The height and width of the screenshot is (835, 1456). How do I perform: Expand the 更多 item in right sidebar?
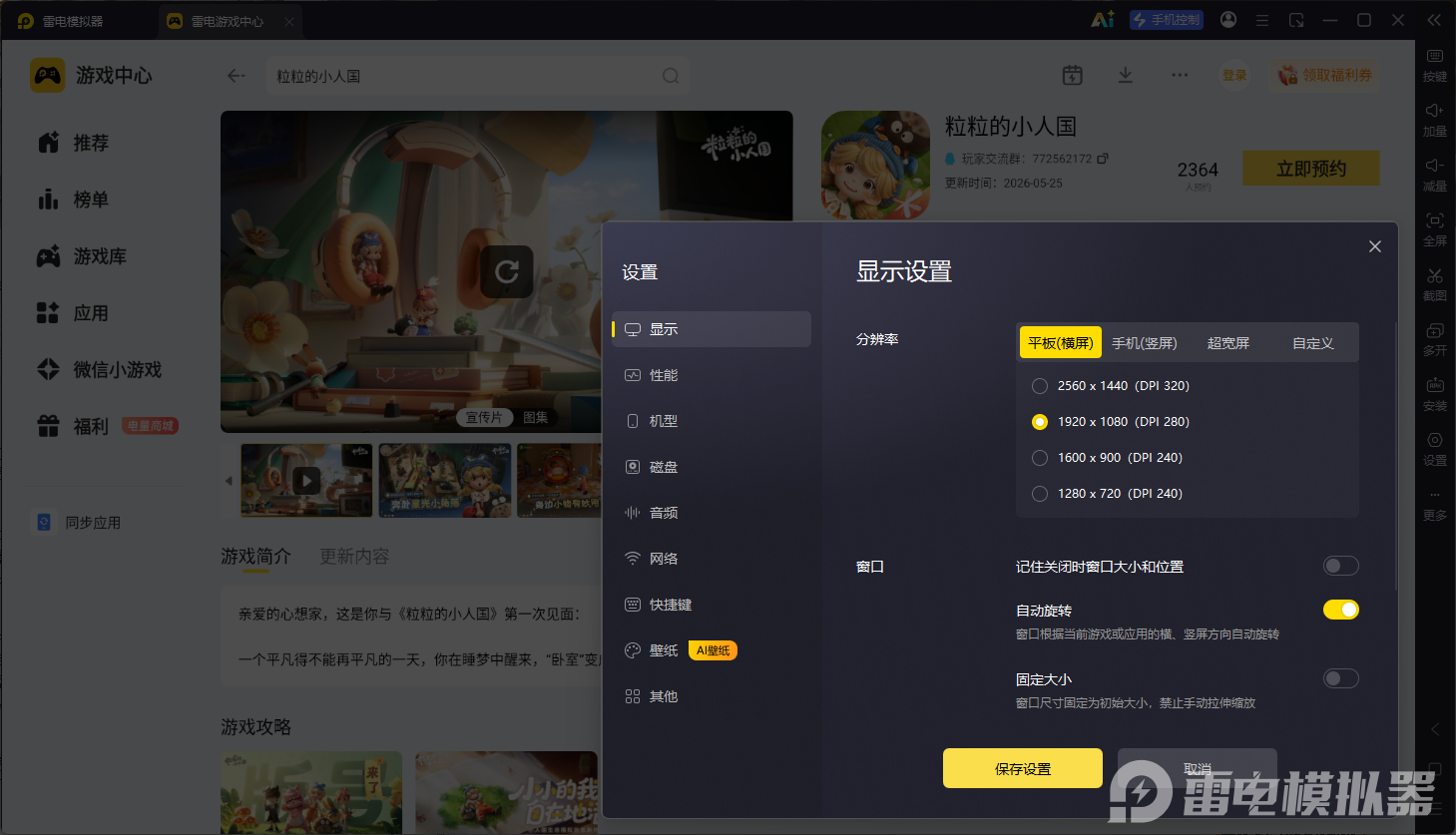pyautogui.click(x=1434, y=504)
